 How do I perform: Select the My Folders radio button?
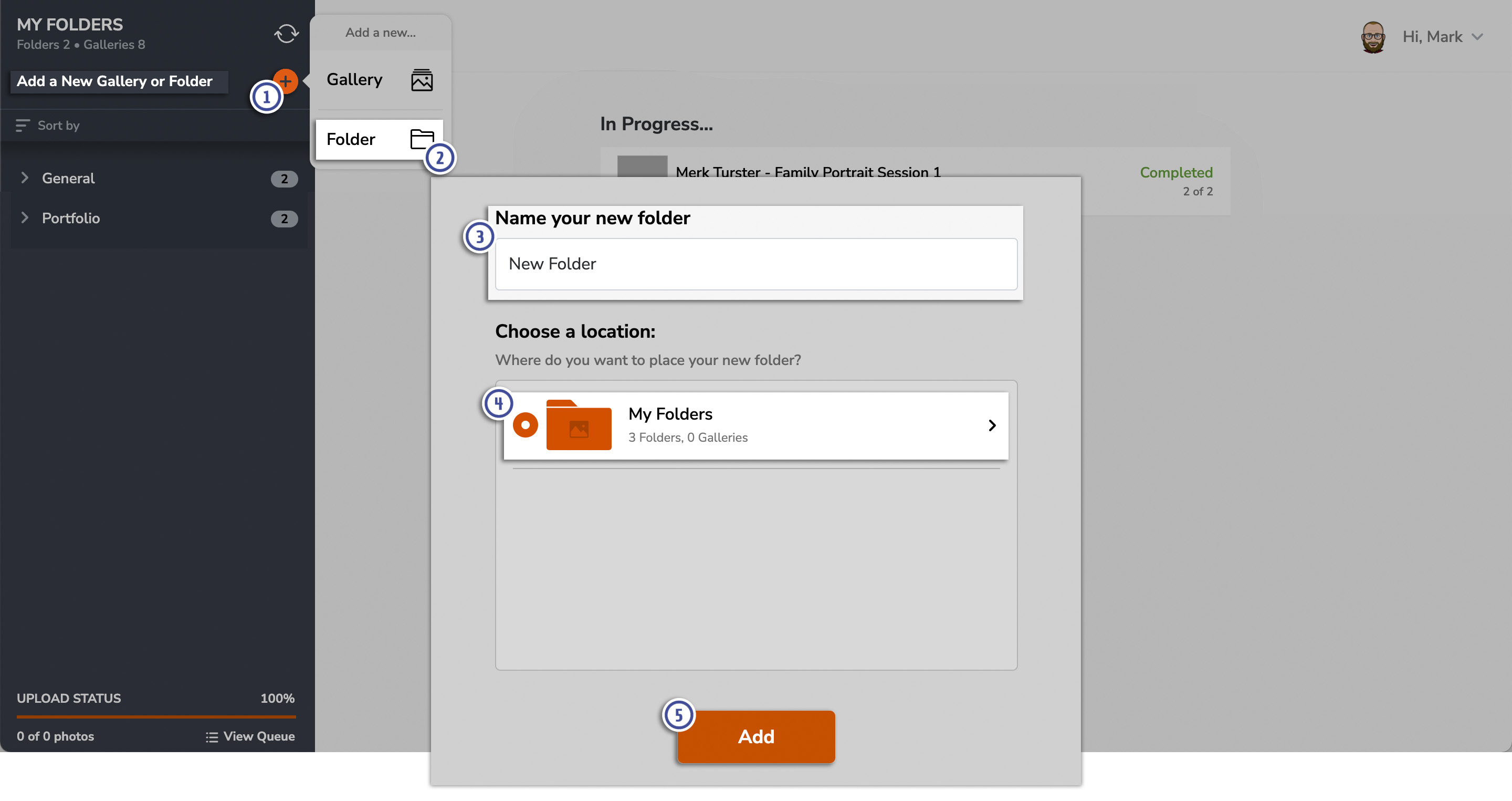525,424
